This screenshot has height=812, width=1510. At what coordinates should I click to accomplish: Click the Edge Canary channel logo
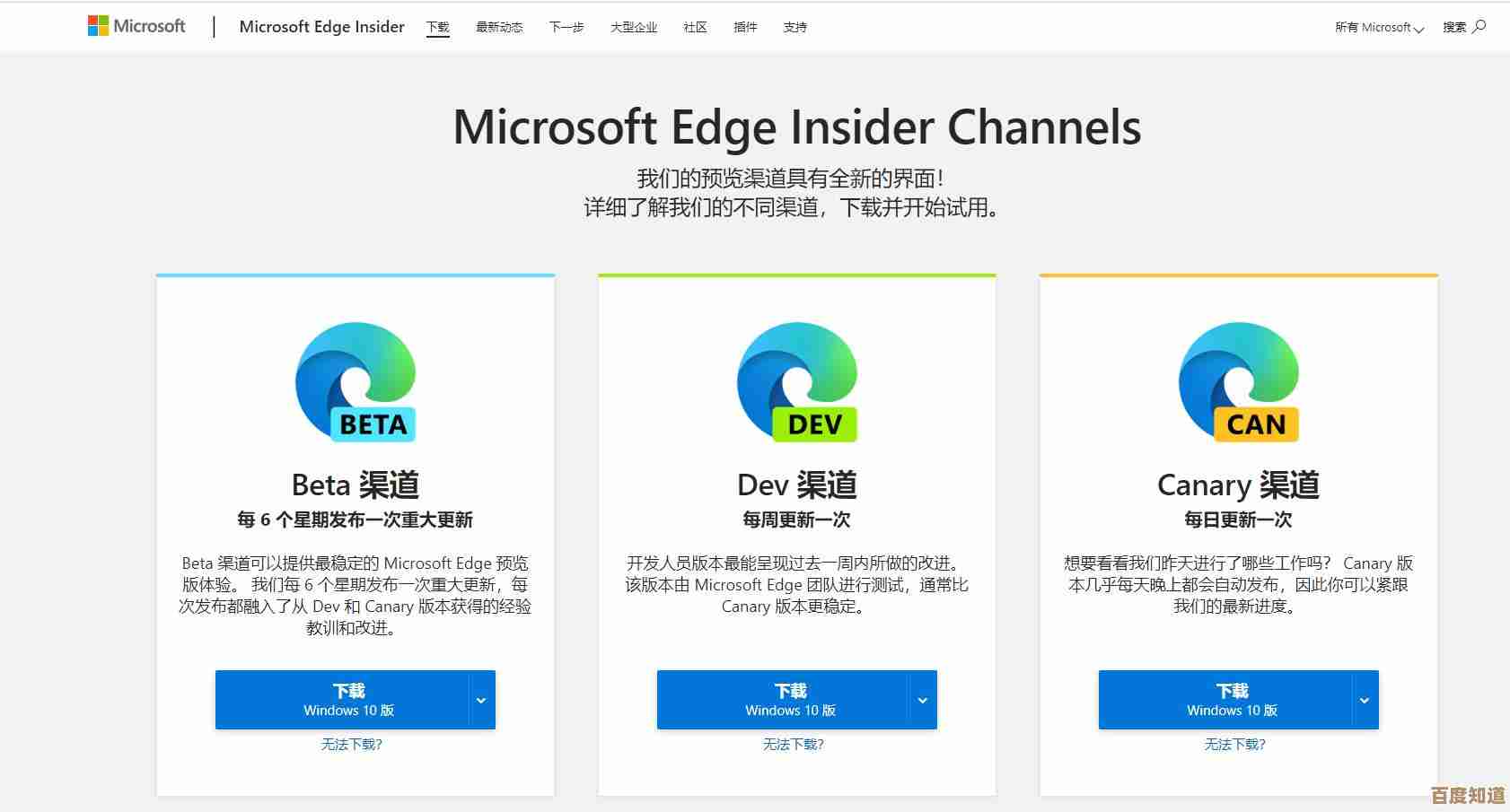[x=1238, y=382]
